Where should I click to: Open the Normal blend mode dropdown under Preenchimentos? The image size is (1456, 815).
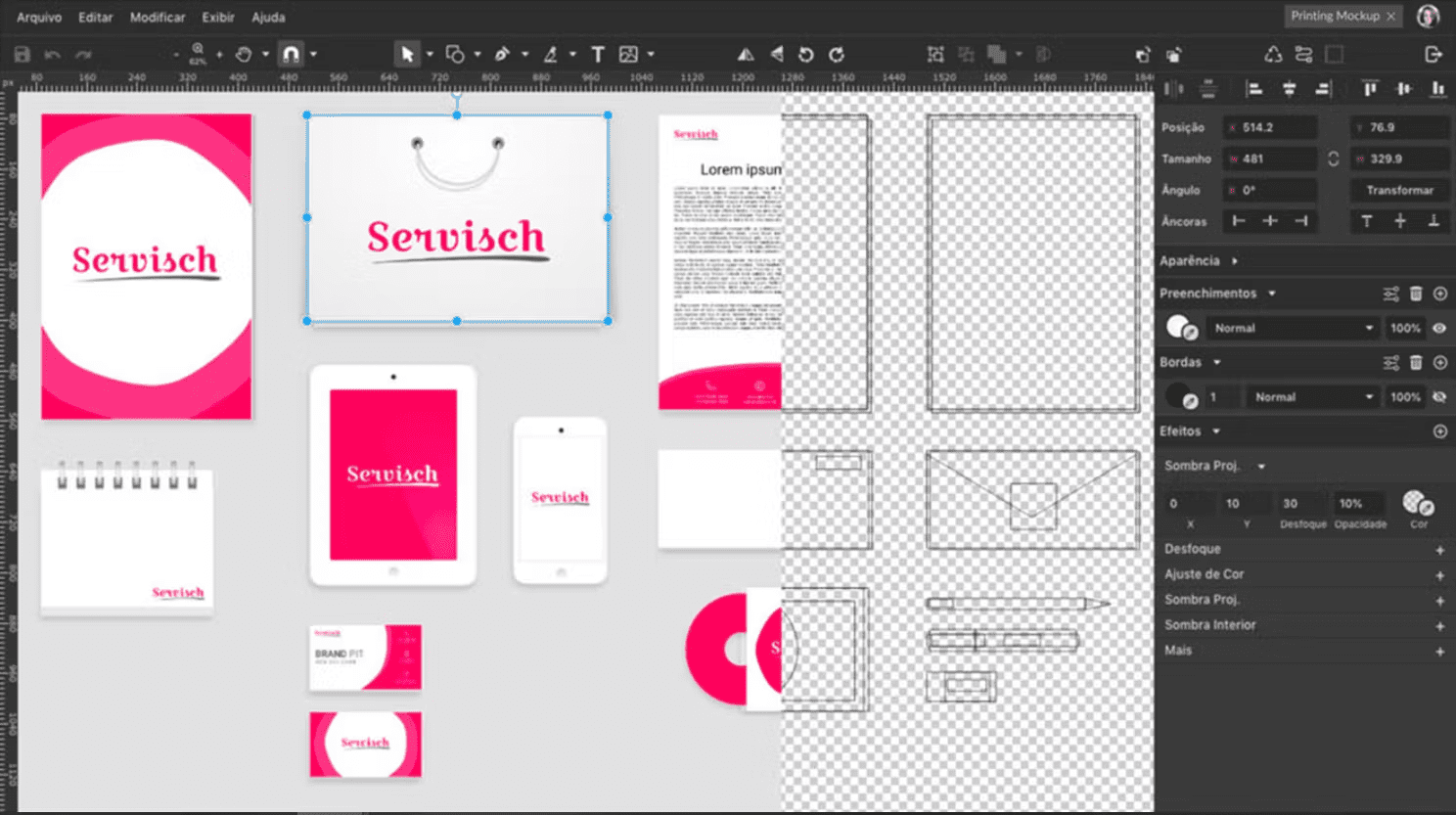point(1292,328)
